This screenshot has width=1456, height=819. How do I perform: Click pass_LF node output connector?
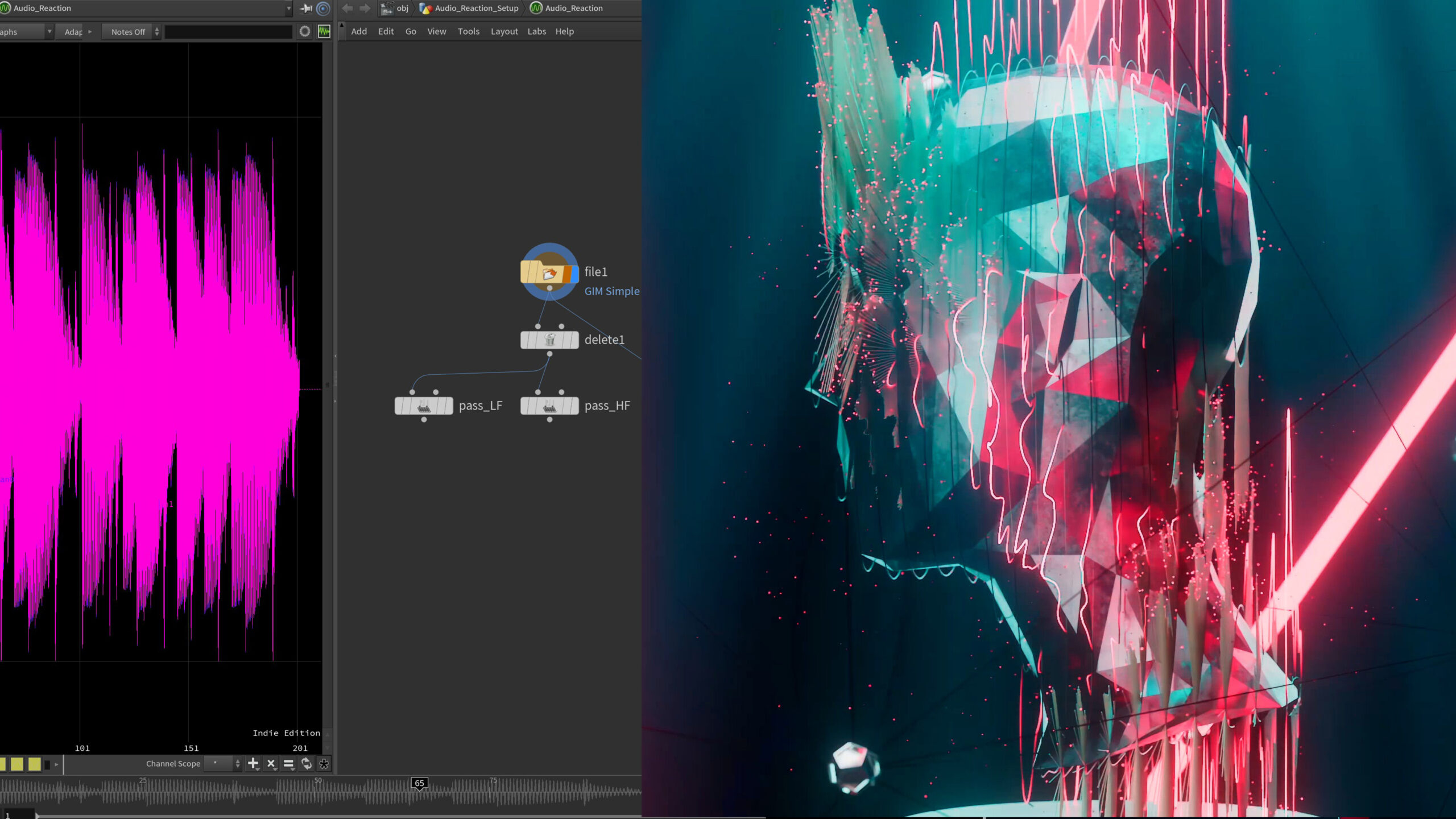coord(424,420)
